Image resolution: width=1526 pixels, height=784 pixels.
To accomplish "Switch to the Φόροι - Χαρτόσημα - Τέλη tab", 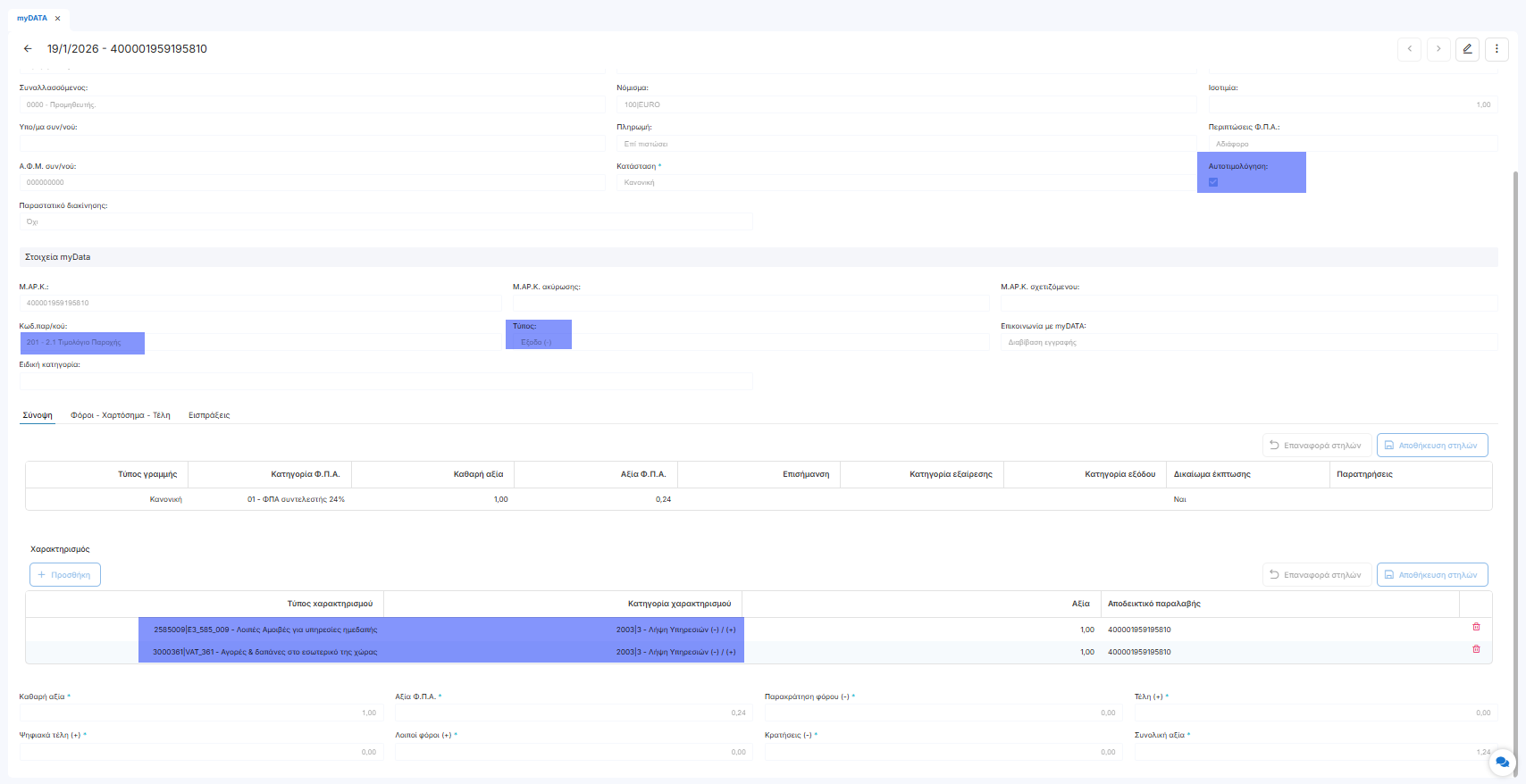I will coord(121,415).
